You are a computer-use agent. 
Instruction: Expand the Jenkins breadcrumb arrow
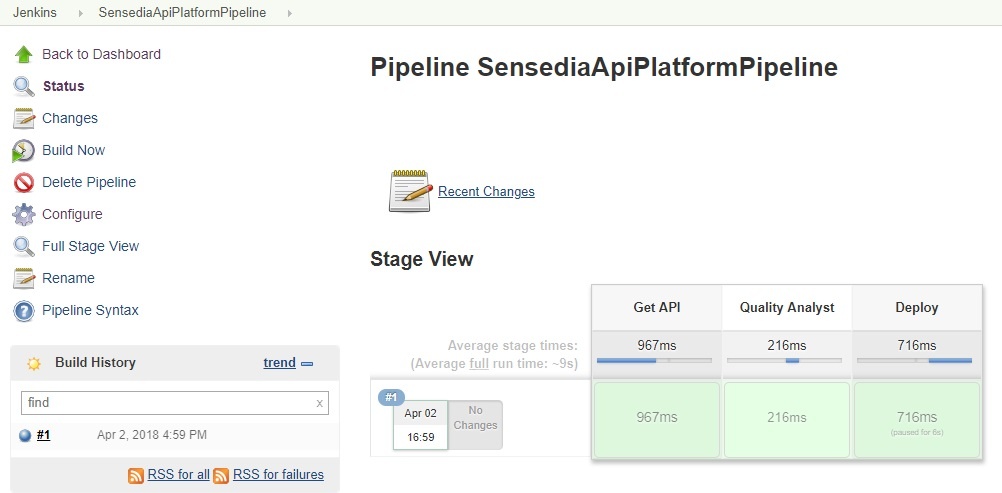point(80,13)
